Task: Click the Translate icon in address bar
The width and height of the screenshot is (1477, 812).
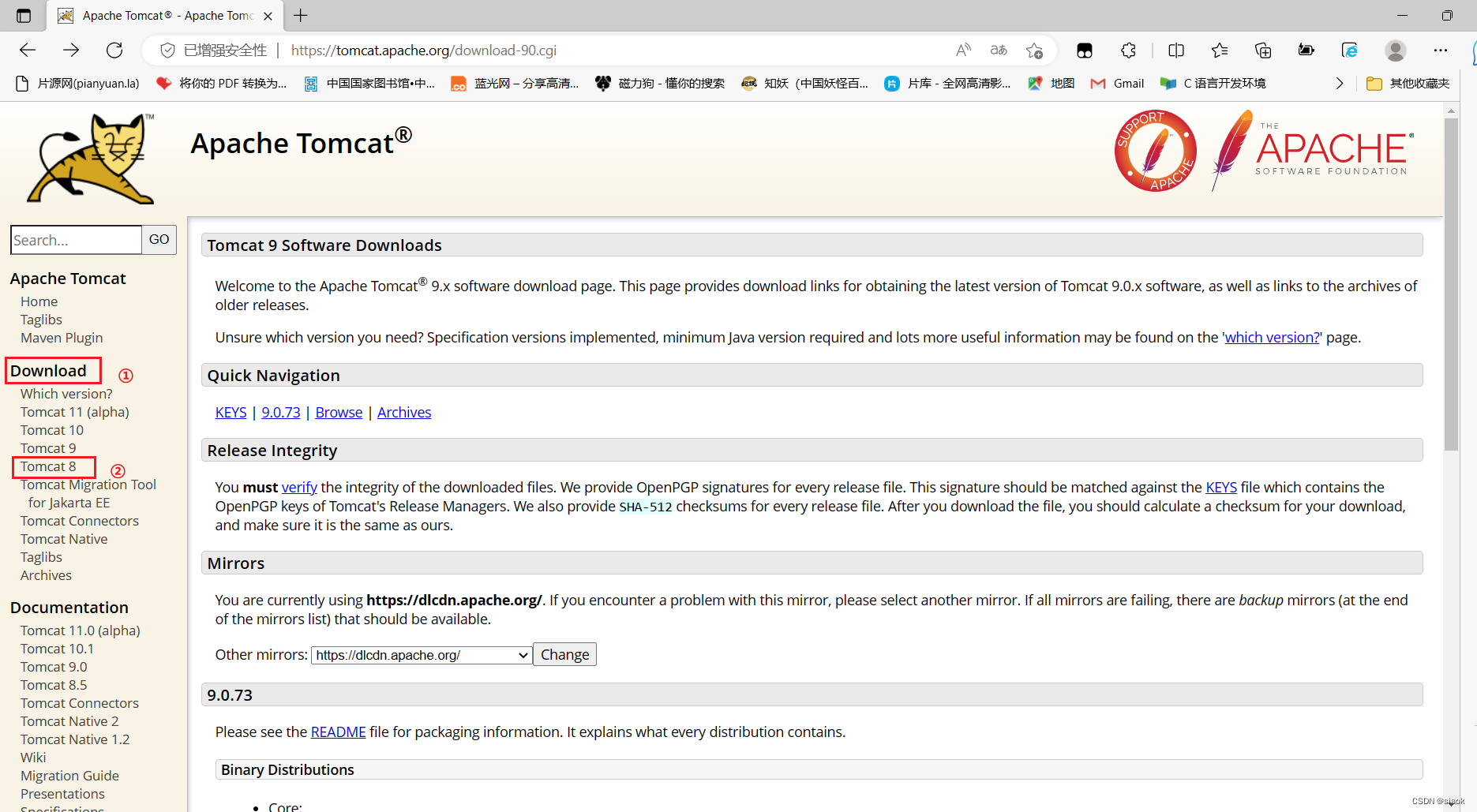Action: tap(999, 51)
